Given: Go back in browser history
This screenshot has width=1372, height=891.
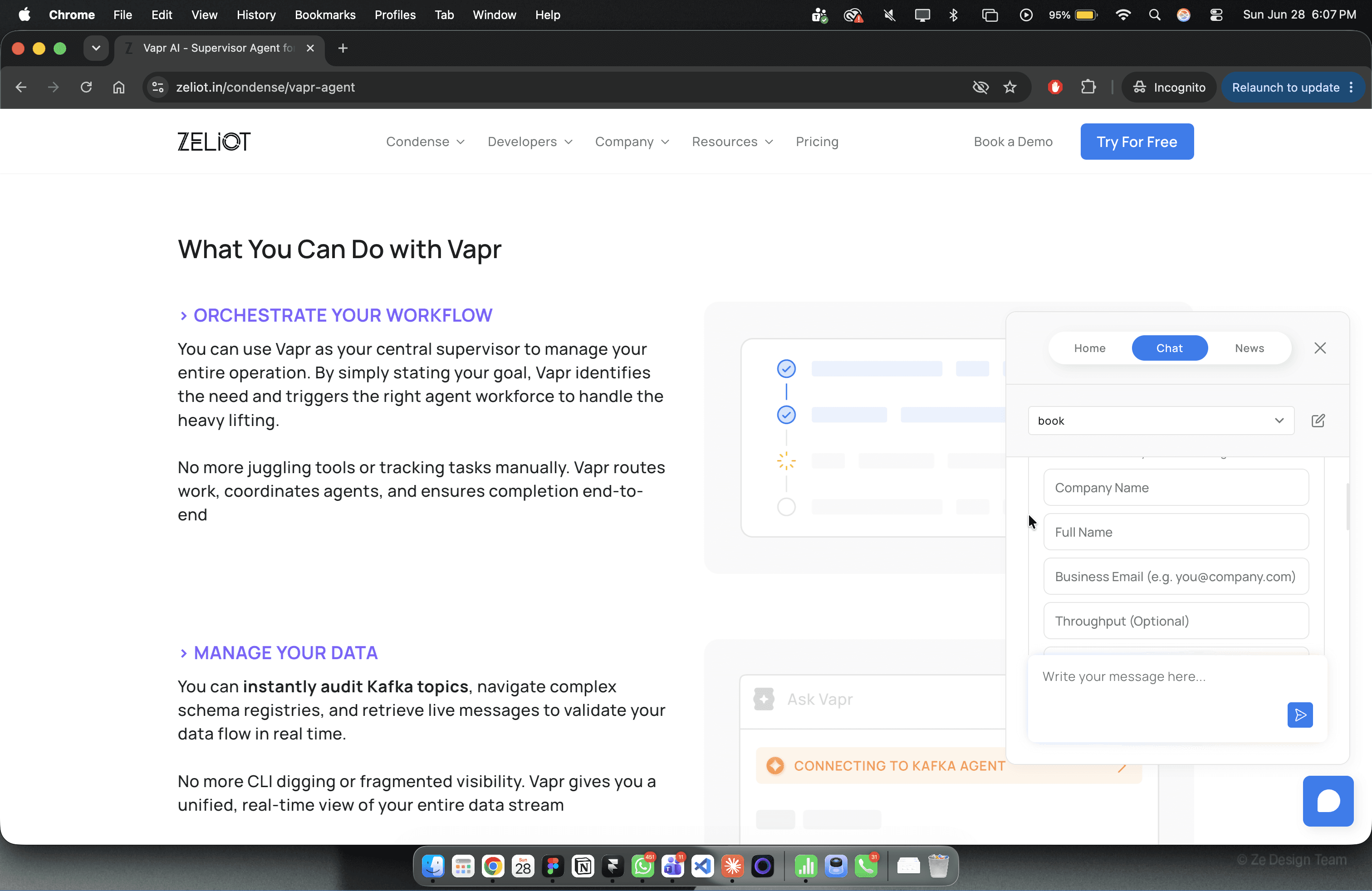Looking at the screenshot, I should tap(21, 87).
